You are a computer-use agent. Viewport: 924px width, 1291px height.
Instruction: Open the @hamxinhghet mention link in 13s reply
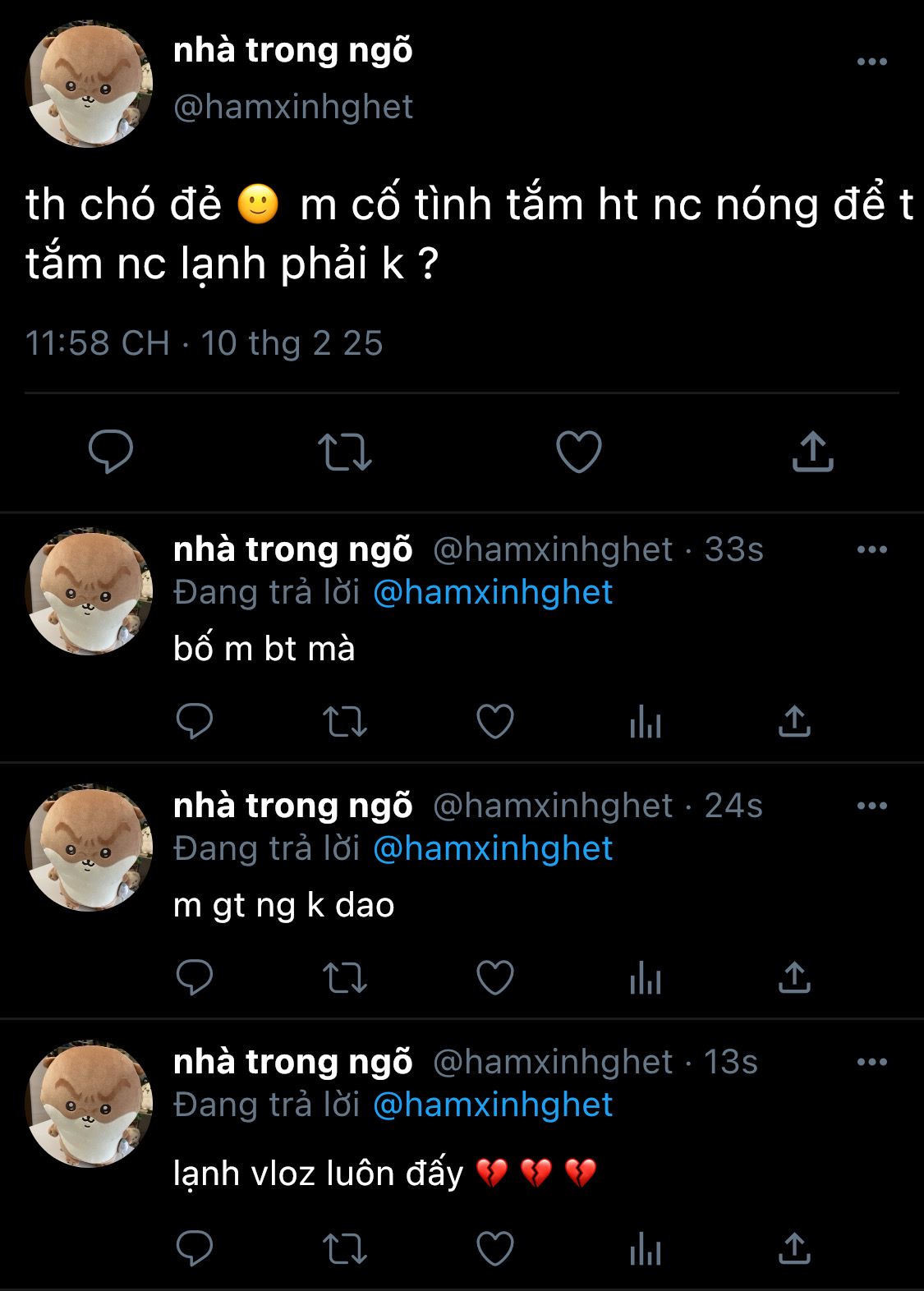click(493, 1105)
